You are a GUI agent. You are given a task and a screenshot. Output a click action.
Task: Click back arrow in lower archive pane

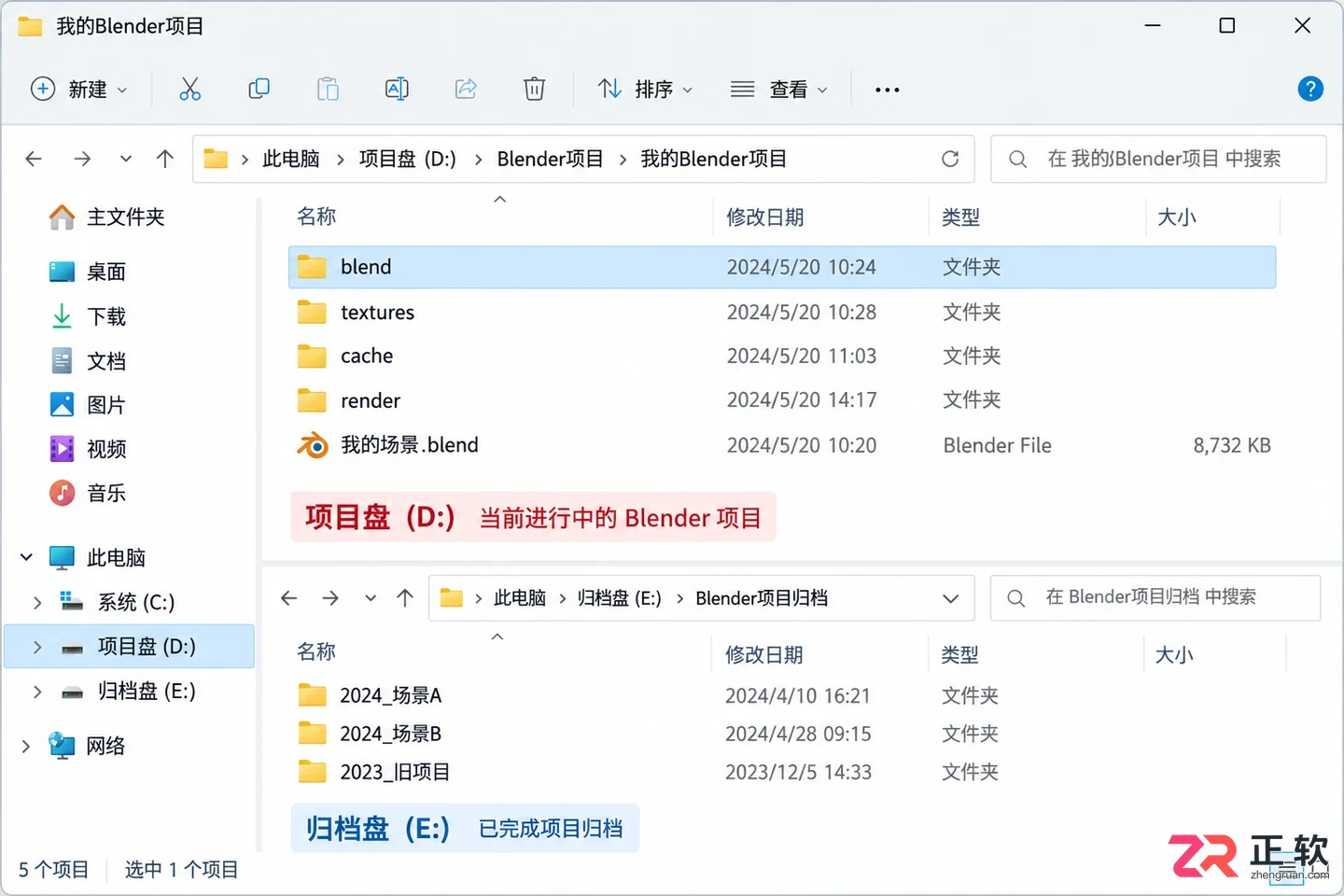coord(289,597)
